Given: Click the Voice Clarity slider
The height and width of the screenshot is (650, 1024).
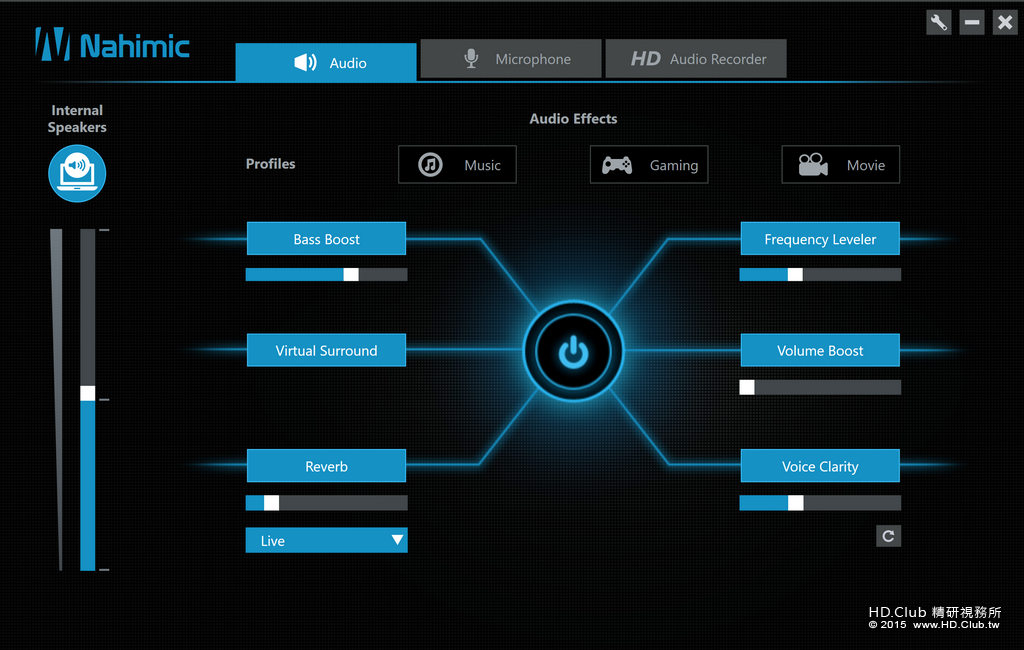Looking at the screenshot, I should pos(820,502).
